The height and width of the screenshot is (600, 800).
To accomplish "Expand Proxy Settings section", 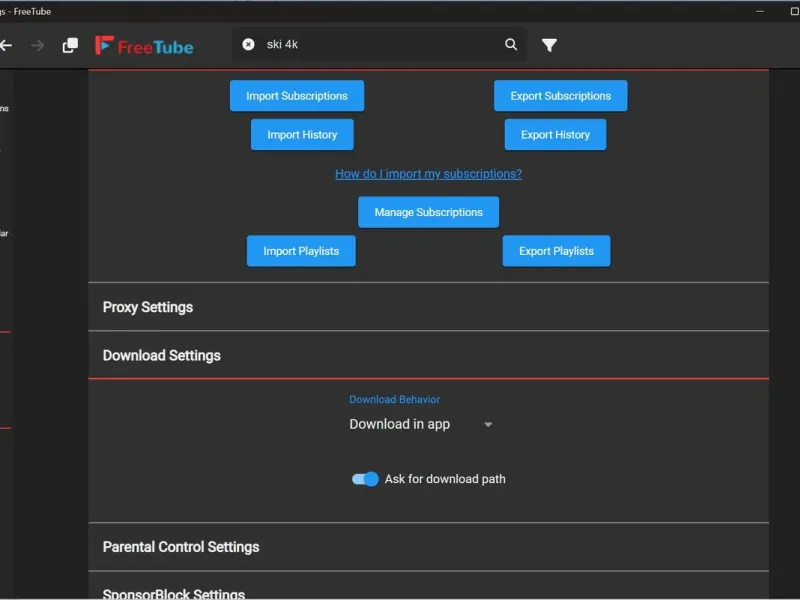I will tap(148, 307).
